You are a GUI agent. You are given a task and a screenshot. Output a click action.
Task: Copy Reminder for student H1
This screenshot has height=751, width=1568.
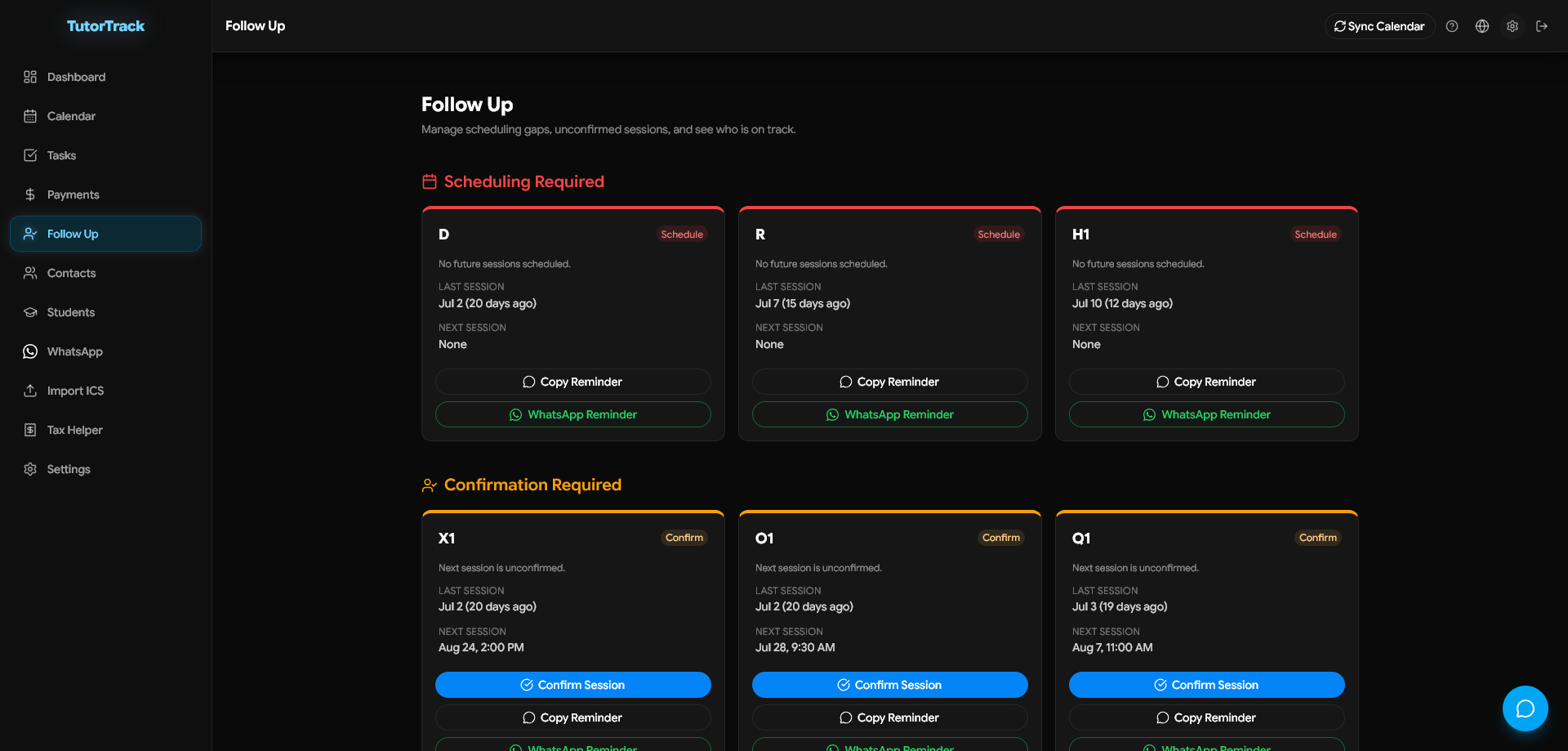[1207, 382]
